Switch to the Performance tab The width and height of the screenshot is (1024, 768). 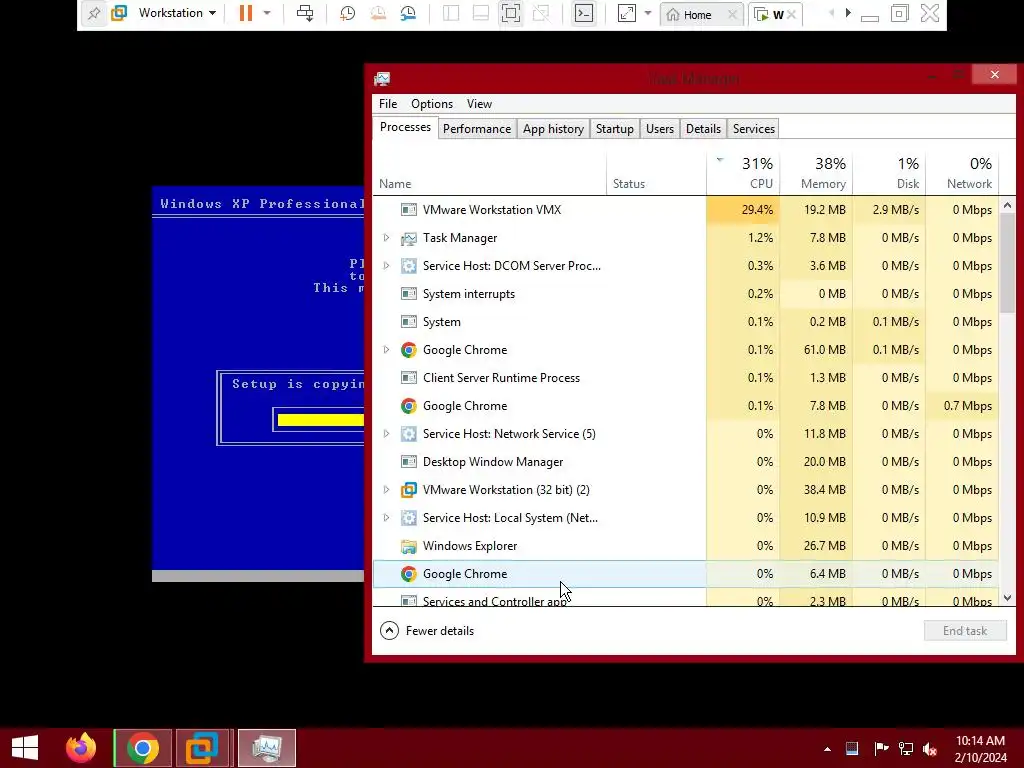coord(477,129)
